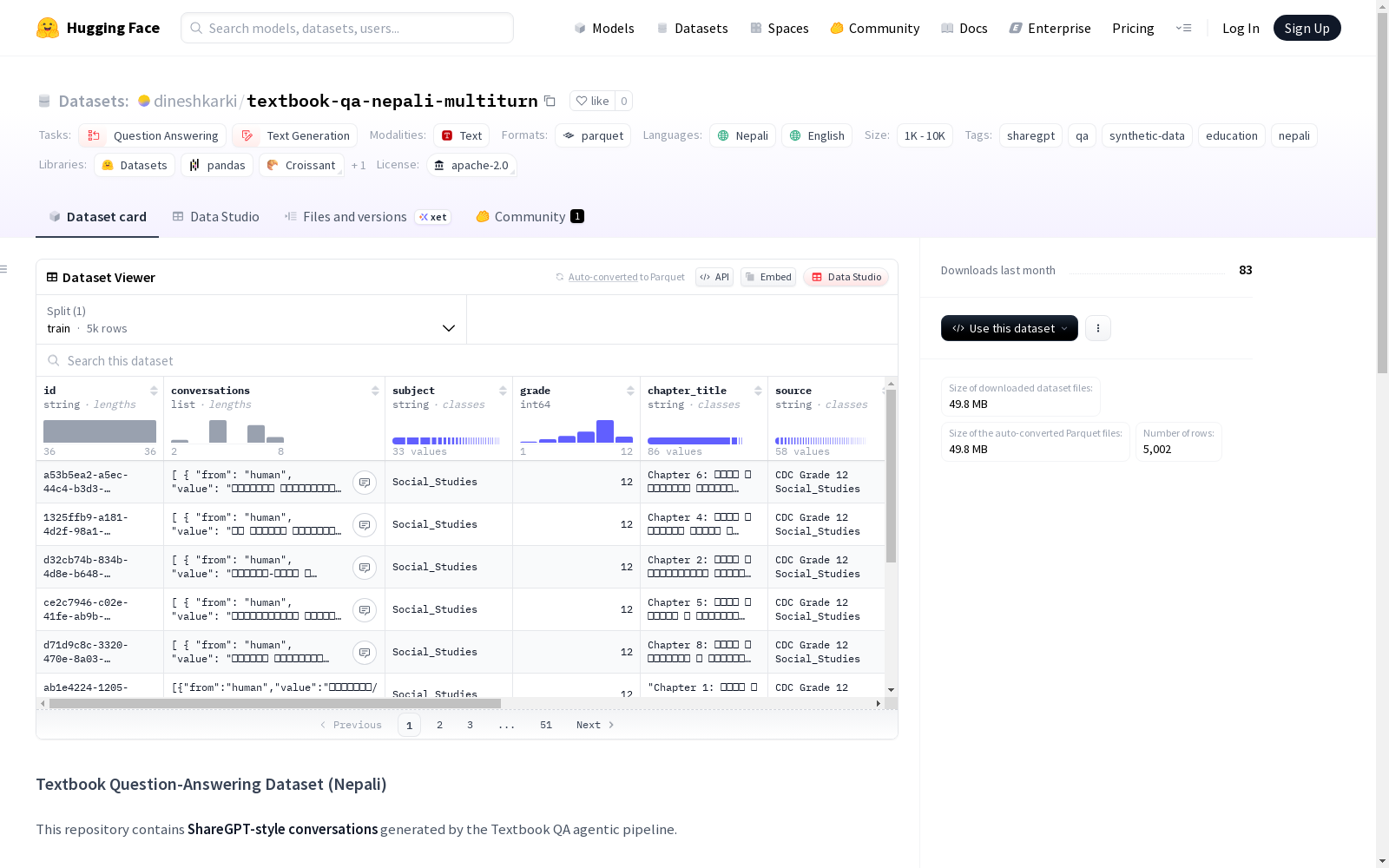
Task: Open conversation preview for row d32cb74b
Action: [x=365, y=568]
